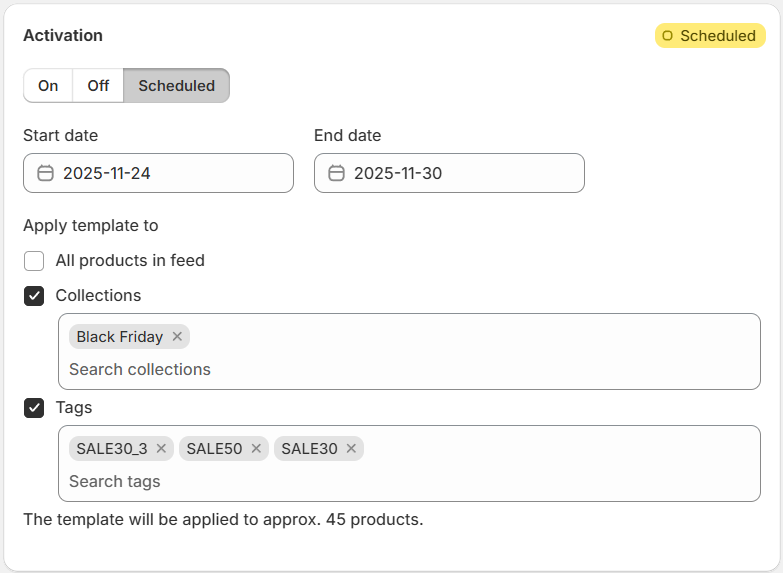Click the SALE50 tag label
783x573 pixels.
pos(214,449)
